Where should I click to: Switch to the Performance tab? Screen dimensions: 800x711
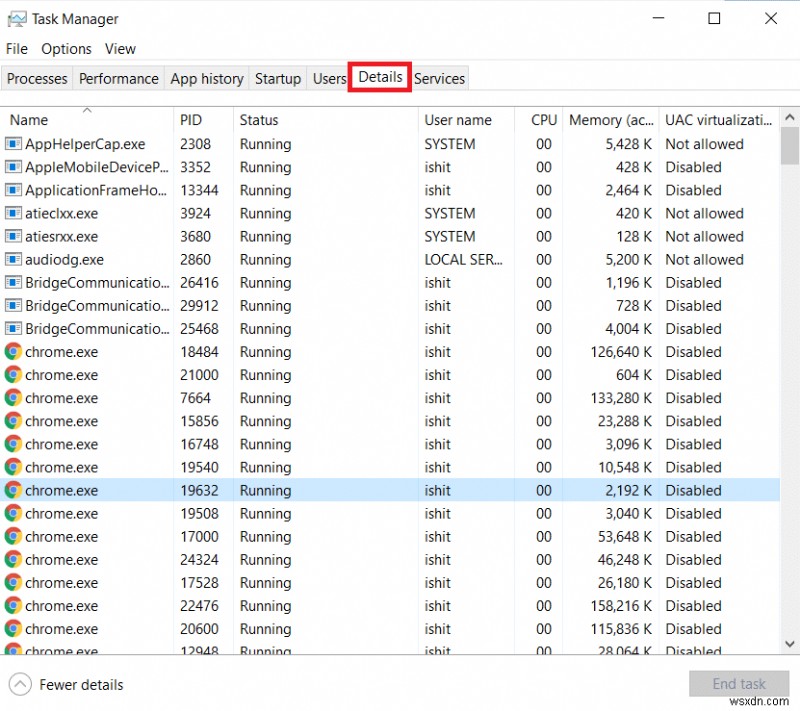[x=118, y=78]
